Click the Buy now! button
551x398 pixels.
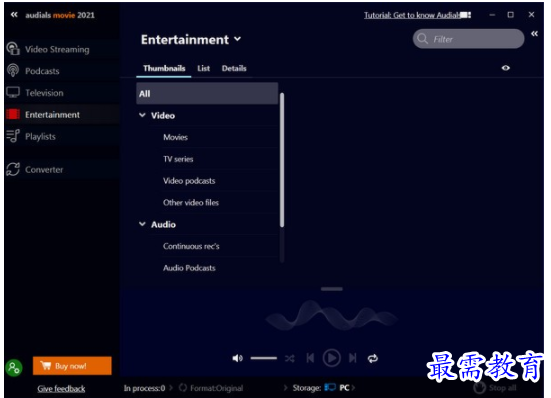tap(72, 366)
